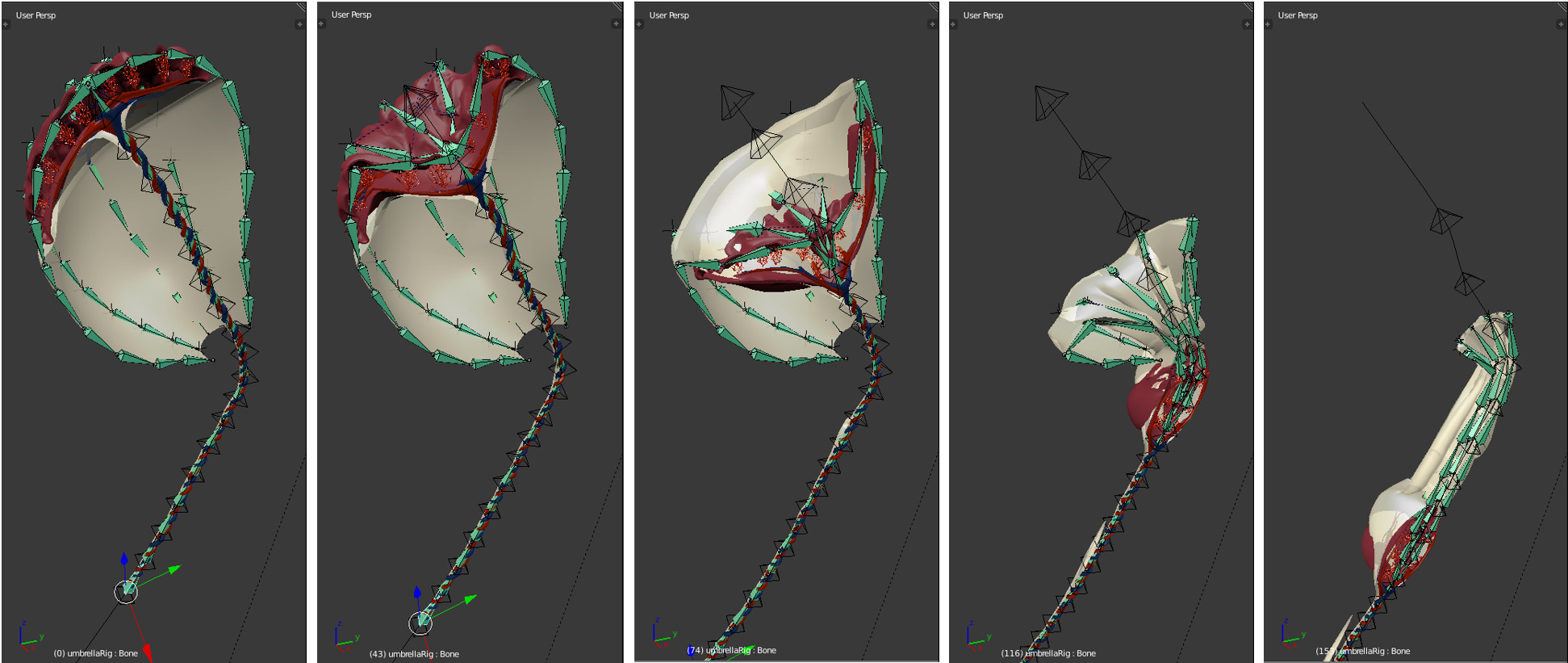The height and width of the screenshot is (663, 1568).
Task: Grab blue Z-axis manipulator arrow in frame 0 viewport
Action: (123, 559)
